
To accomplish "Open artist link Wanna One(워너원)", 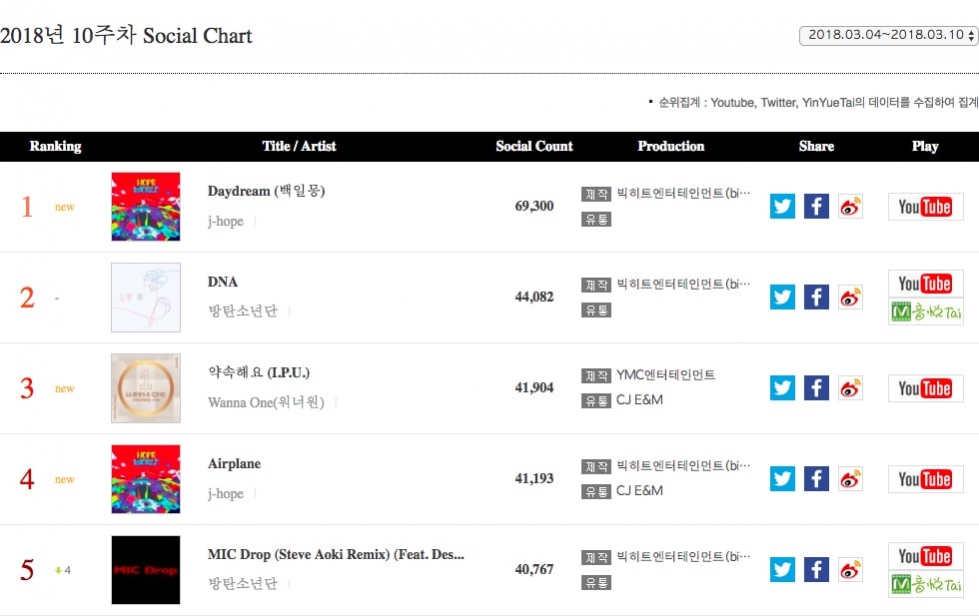I will click(266, 402).
